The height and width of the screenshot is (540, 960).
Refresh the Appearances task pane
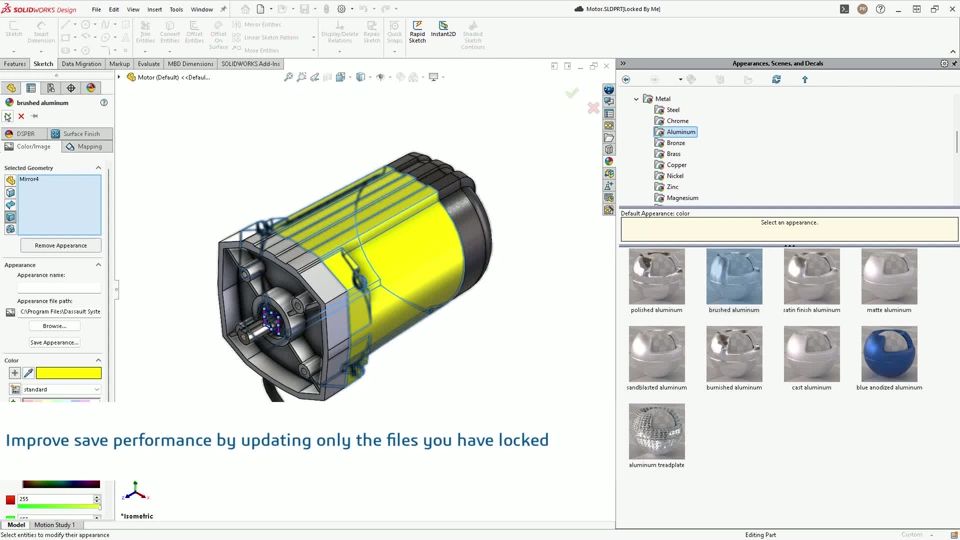[776, 80]
